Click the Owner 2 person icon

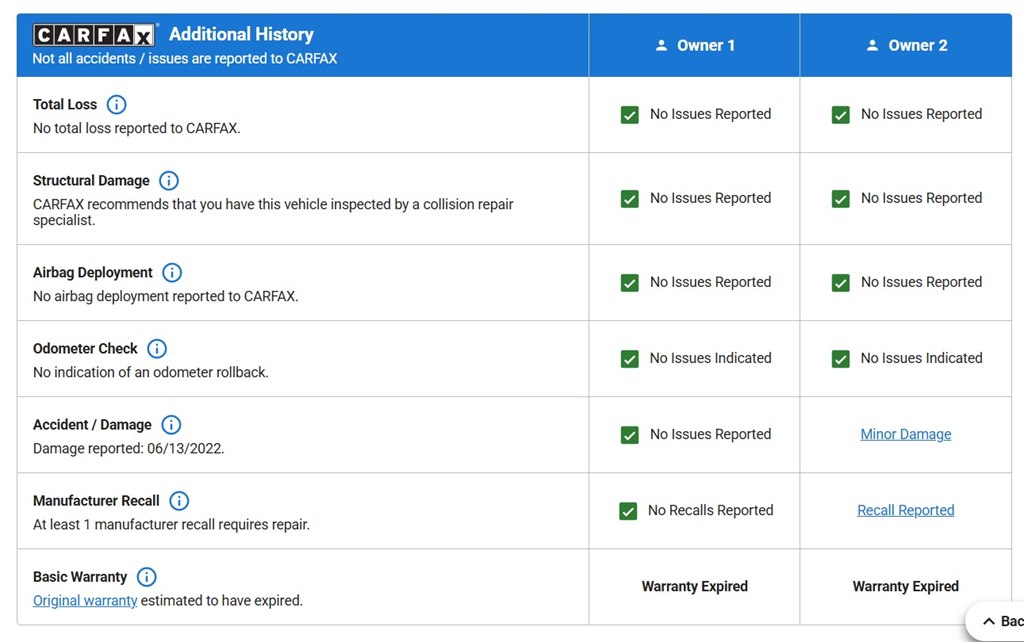pyautogui.click(x=872, y=45)
